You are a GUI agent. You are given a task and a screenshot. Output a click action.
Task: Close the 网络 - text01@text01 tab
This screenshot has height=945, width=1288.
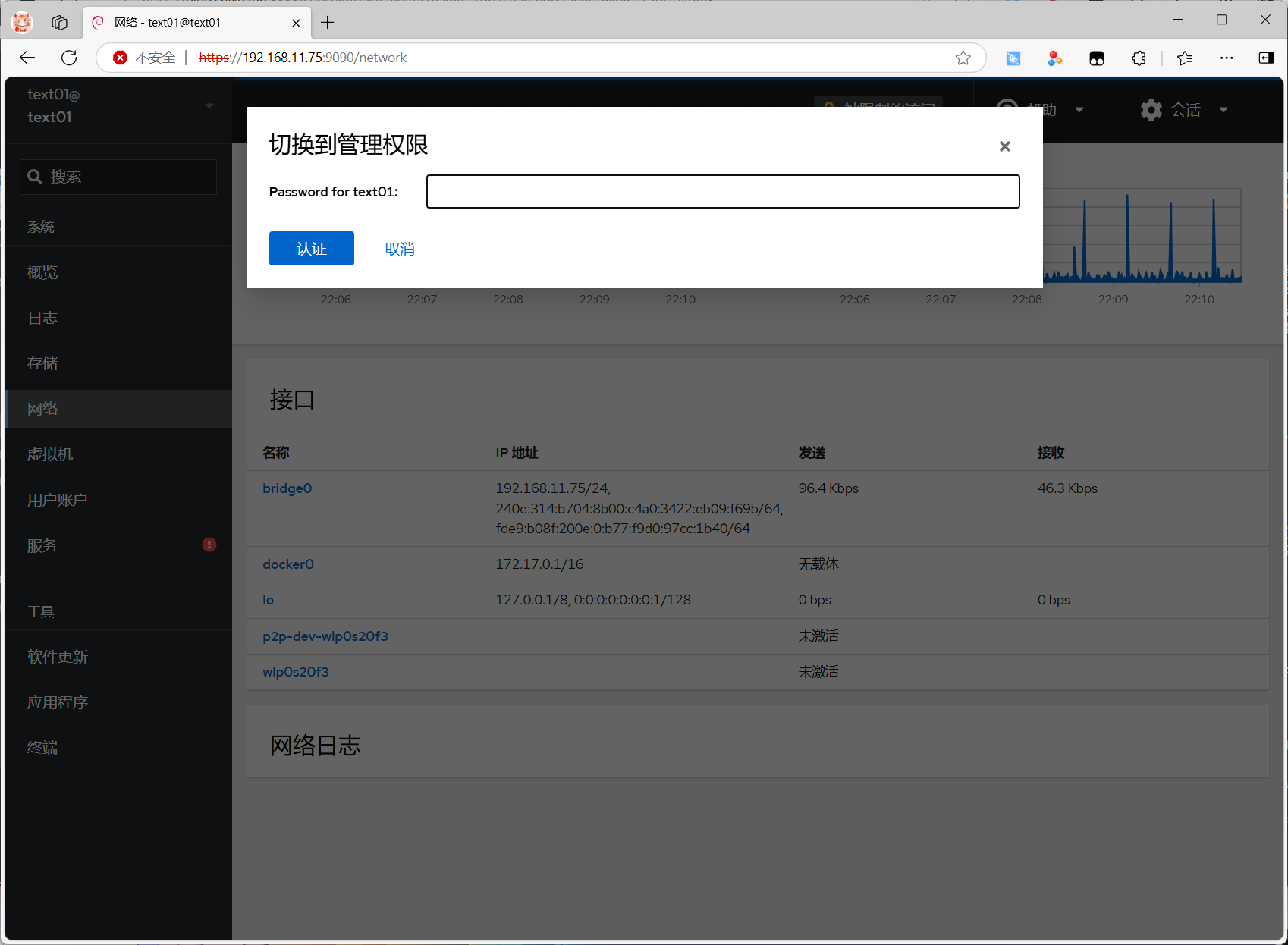point(296,23)
